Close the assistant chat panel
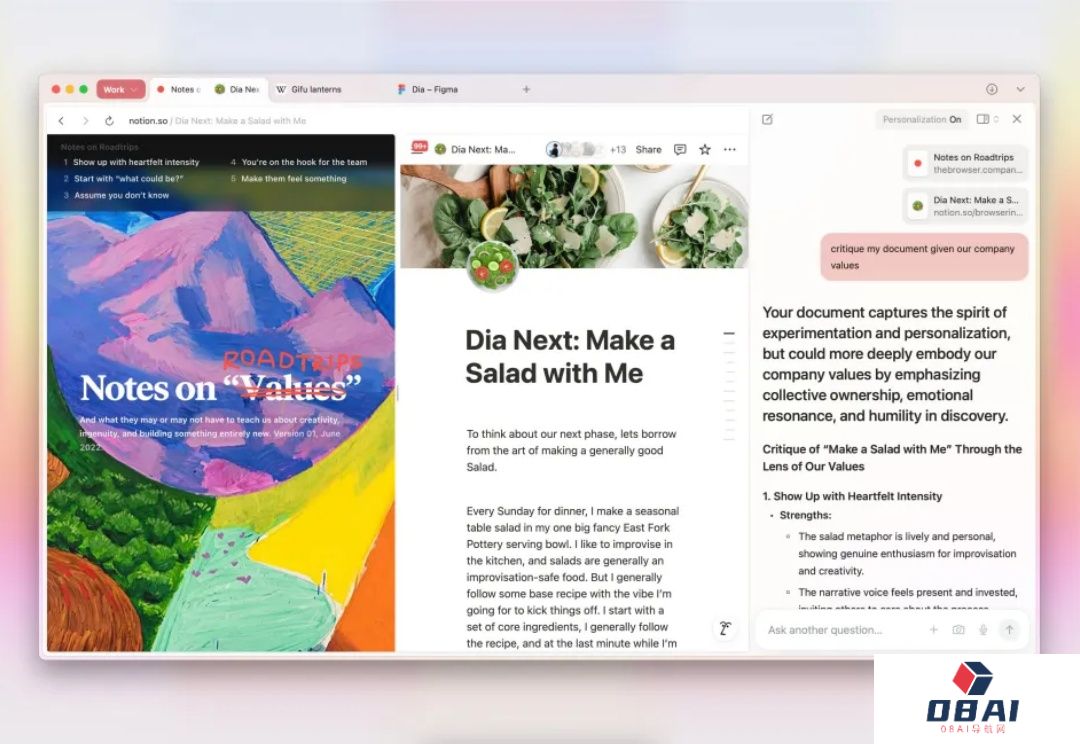This screenshot has height=744, width=1080. click(x=1017, y=119)
